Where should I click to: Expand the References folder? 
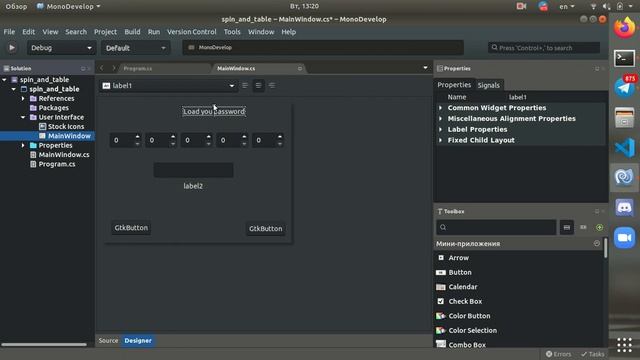pyautogui.click(x=23, y=98)
